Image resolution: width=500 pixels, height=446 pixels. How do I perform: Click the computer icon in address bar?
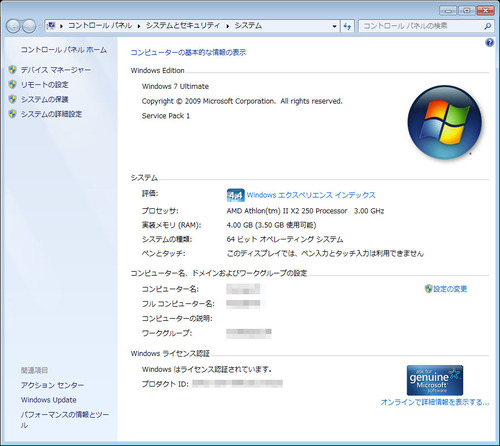click(51, 26)
